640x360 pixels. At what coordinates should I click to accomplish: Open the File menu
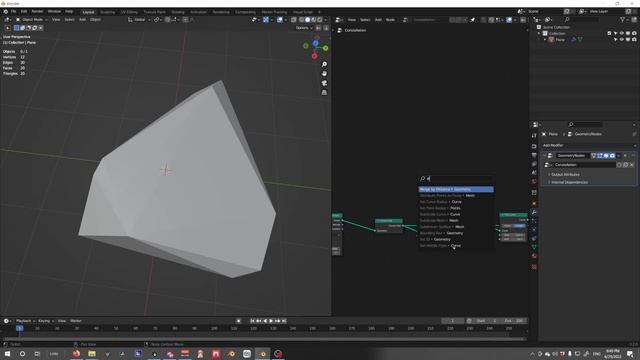[13, 11]
